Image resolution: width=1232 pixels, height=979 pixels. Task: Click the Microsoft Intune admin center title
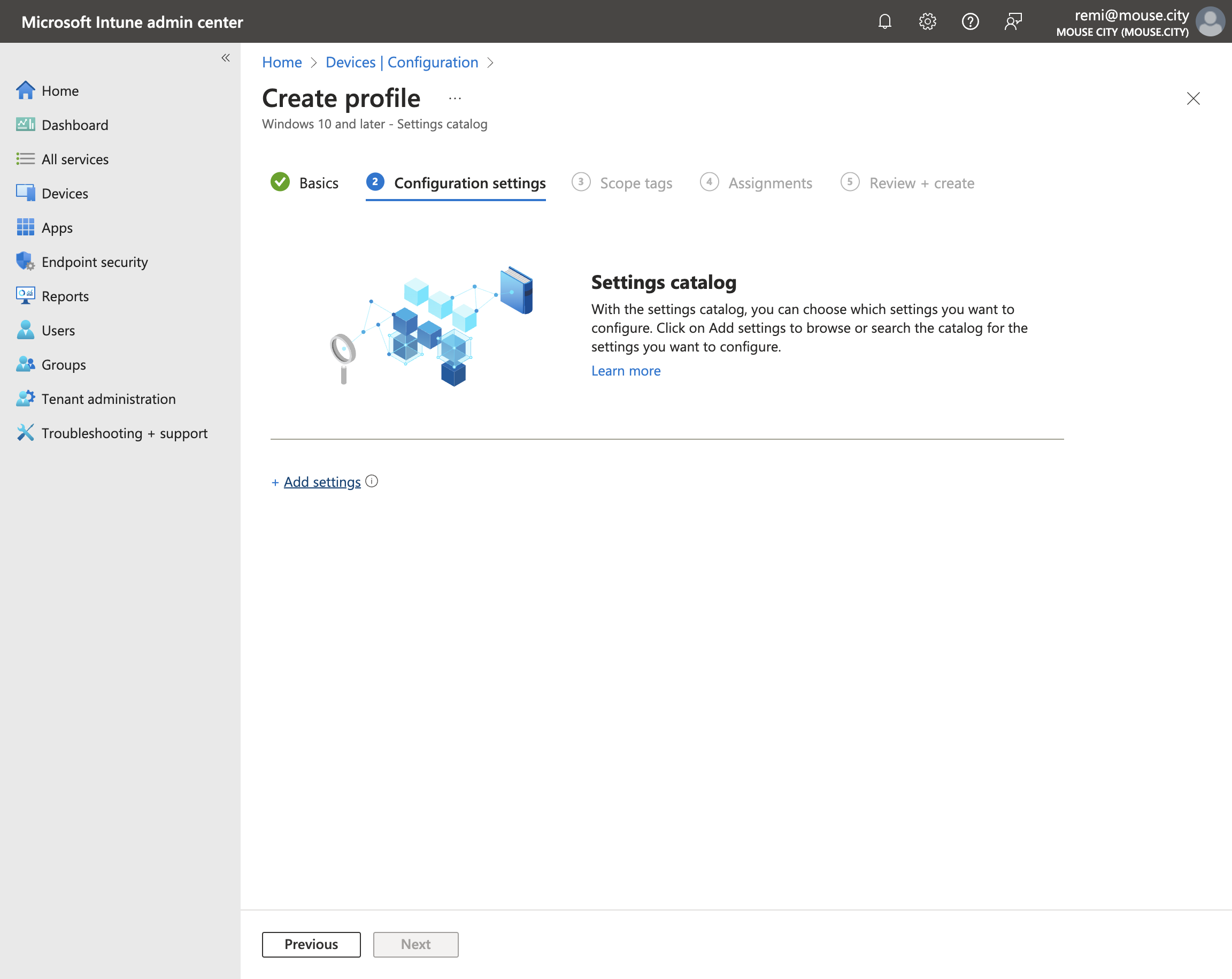click(132, 22)
